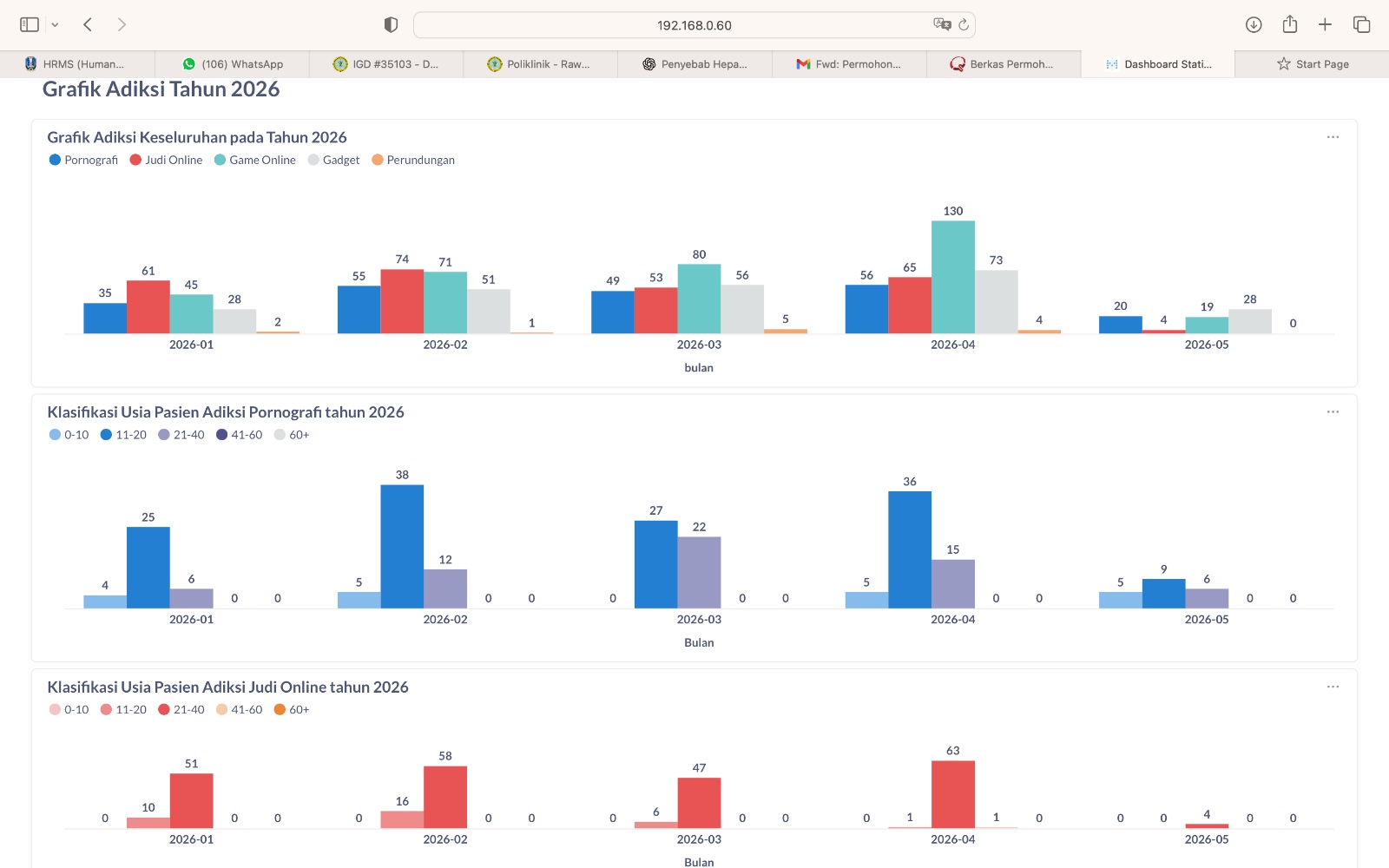Select the Dashboard Stati... tab
Screen dimensions: 1389x868
coord(1158,64)
